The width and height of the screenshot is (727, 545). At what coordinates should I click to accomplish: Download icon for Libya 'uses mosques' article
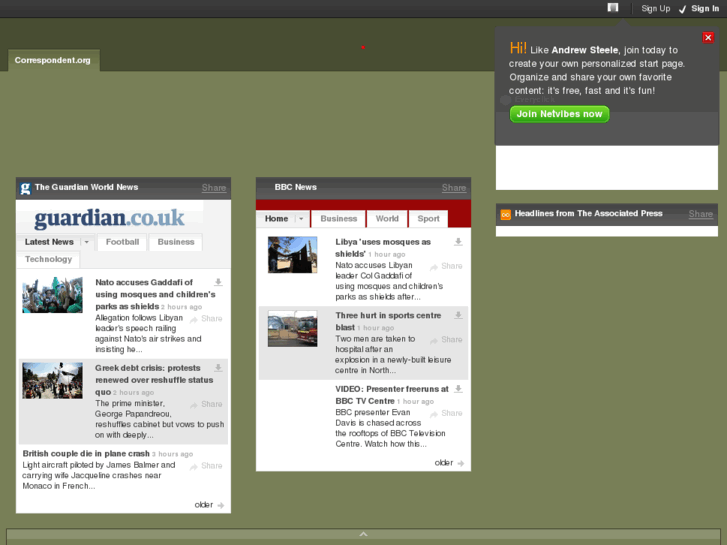(x=458, y=242)
